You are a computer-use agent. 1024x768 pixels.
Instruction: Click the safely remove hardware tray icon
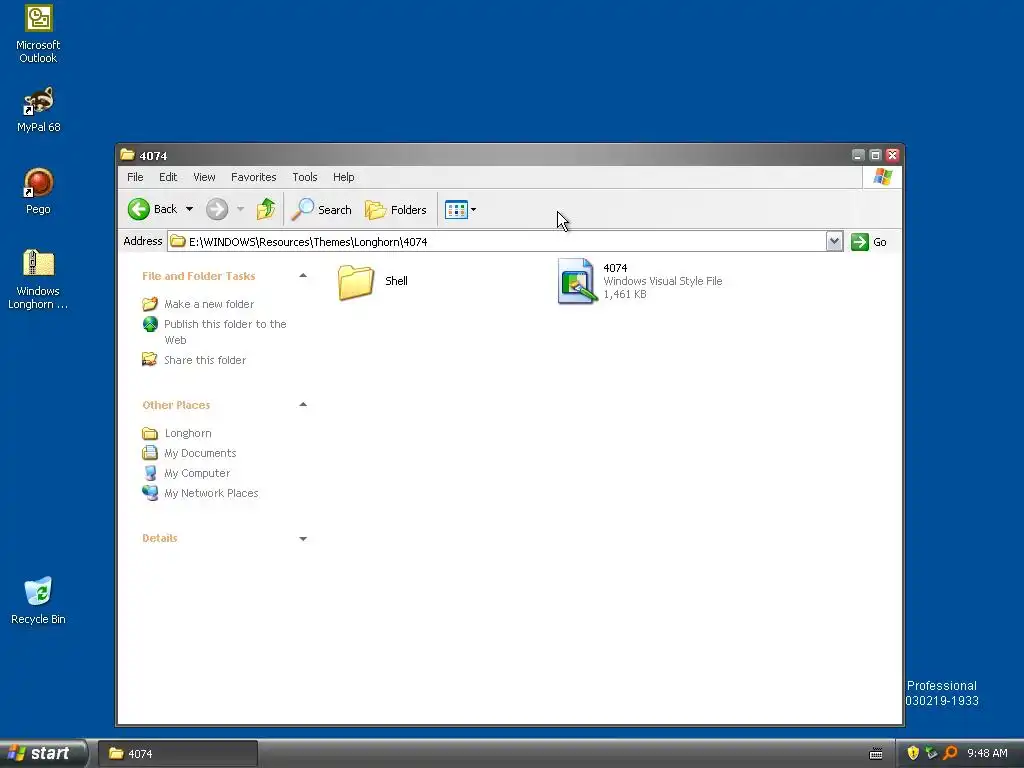(931, 753)
